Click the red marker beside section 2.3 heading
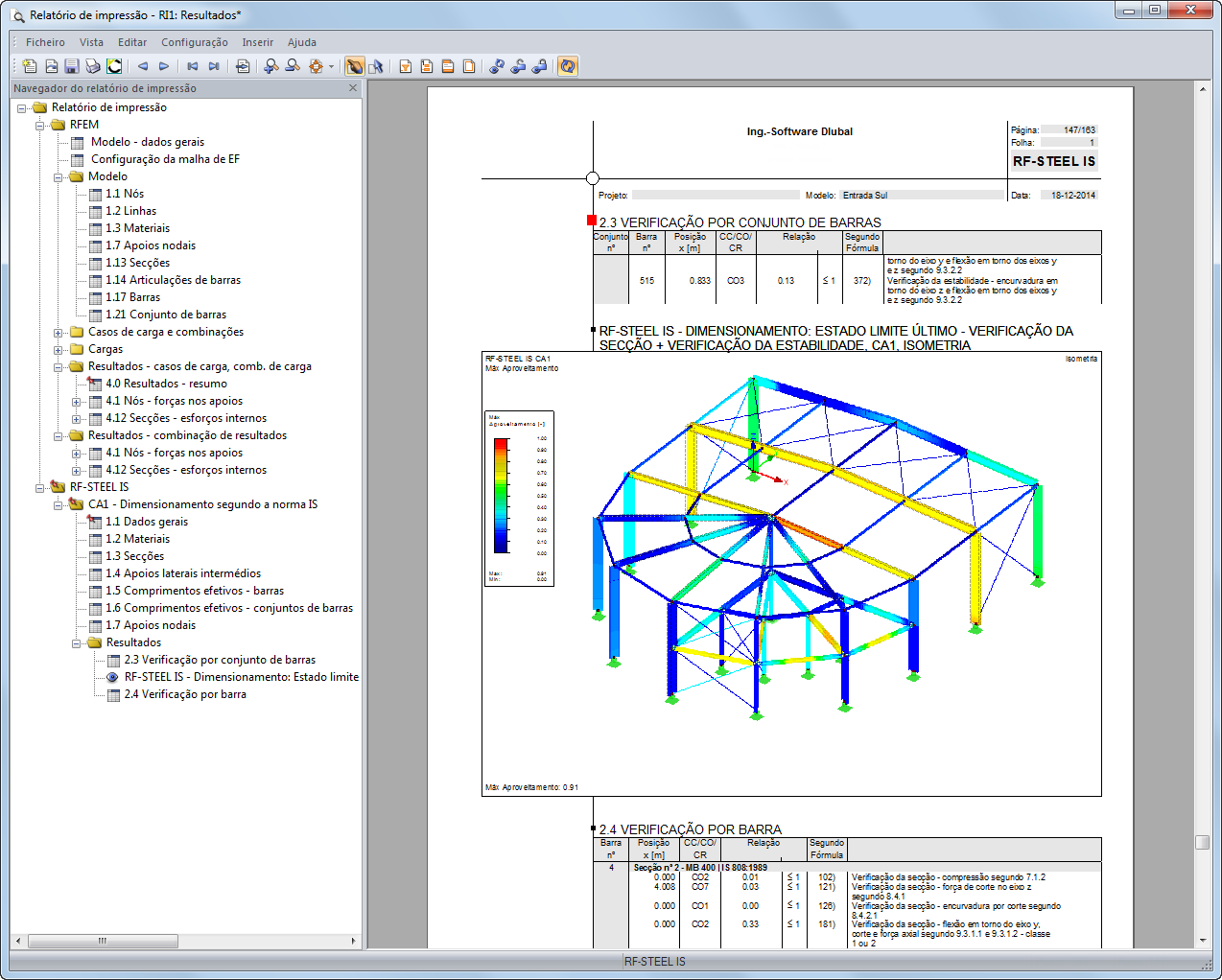 [592, 221]
